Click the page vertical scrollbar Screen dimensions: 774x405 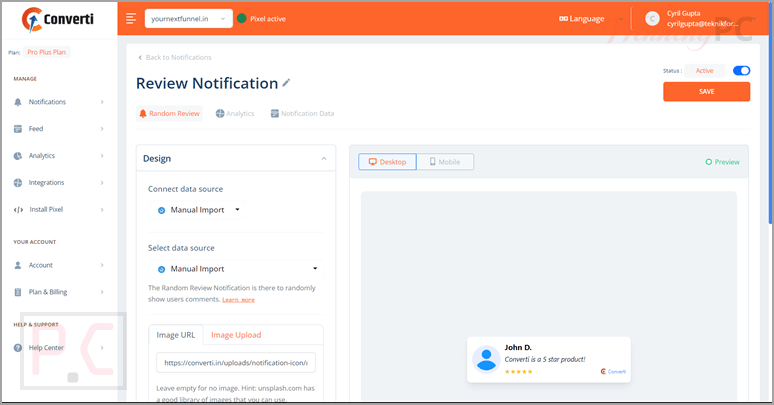click(771, 114)
